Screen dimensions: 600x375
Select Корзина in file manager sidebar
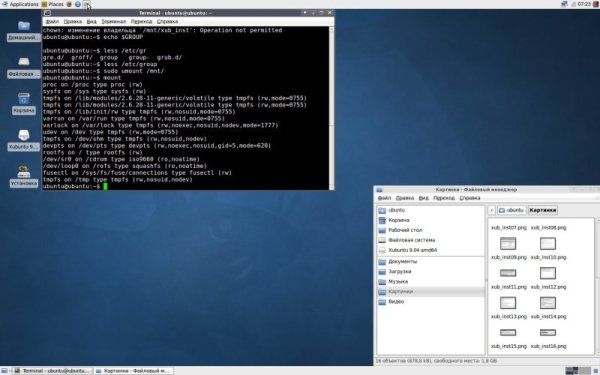(x=430, y=220)
